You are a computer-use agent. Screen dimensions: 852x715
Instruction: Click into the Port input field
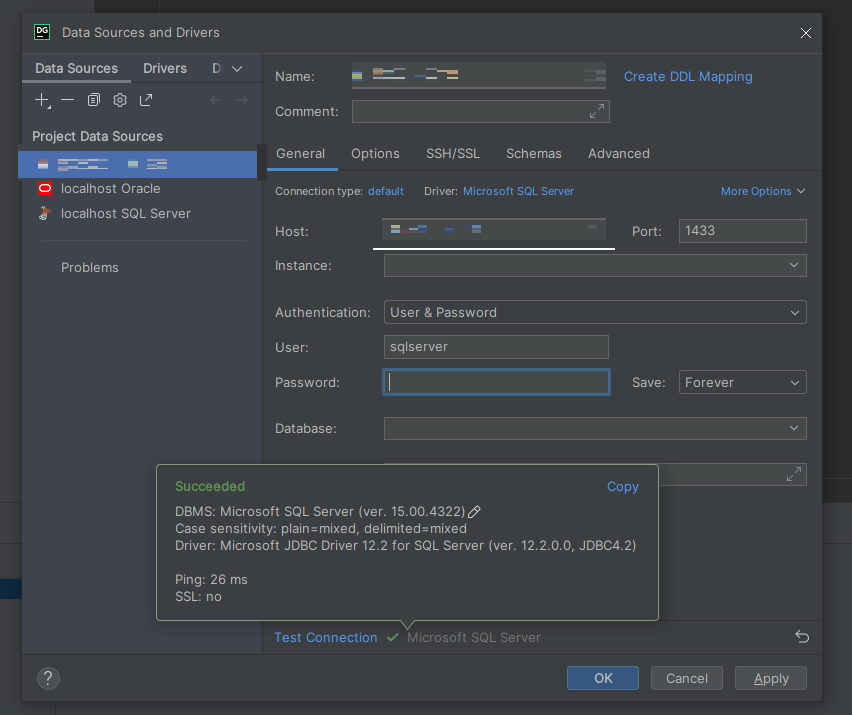742,231
